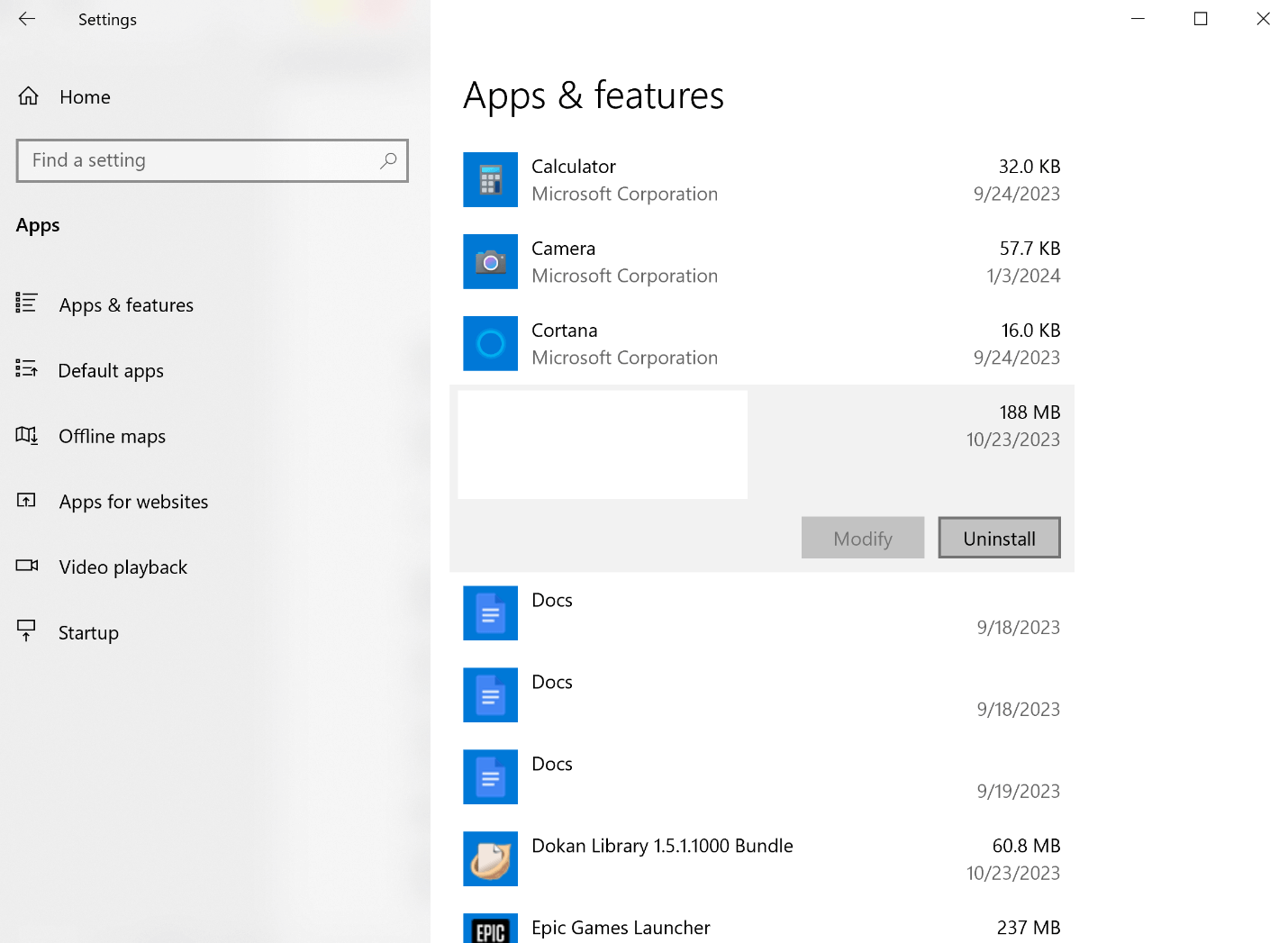Click the Epic Games Launcher icon
Image resolution: width=1288 pixels, height=943 pixels.
pyautogui.click(x=490, y=929)
